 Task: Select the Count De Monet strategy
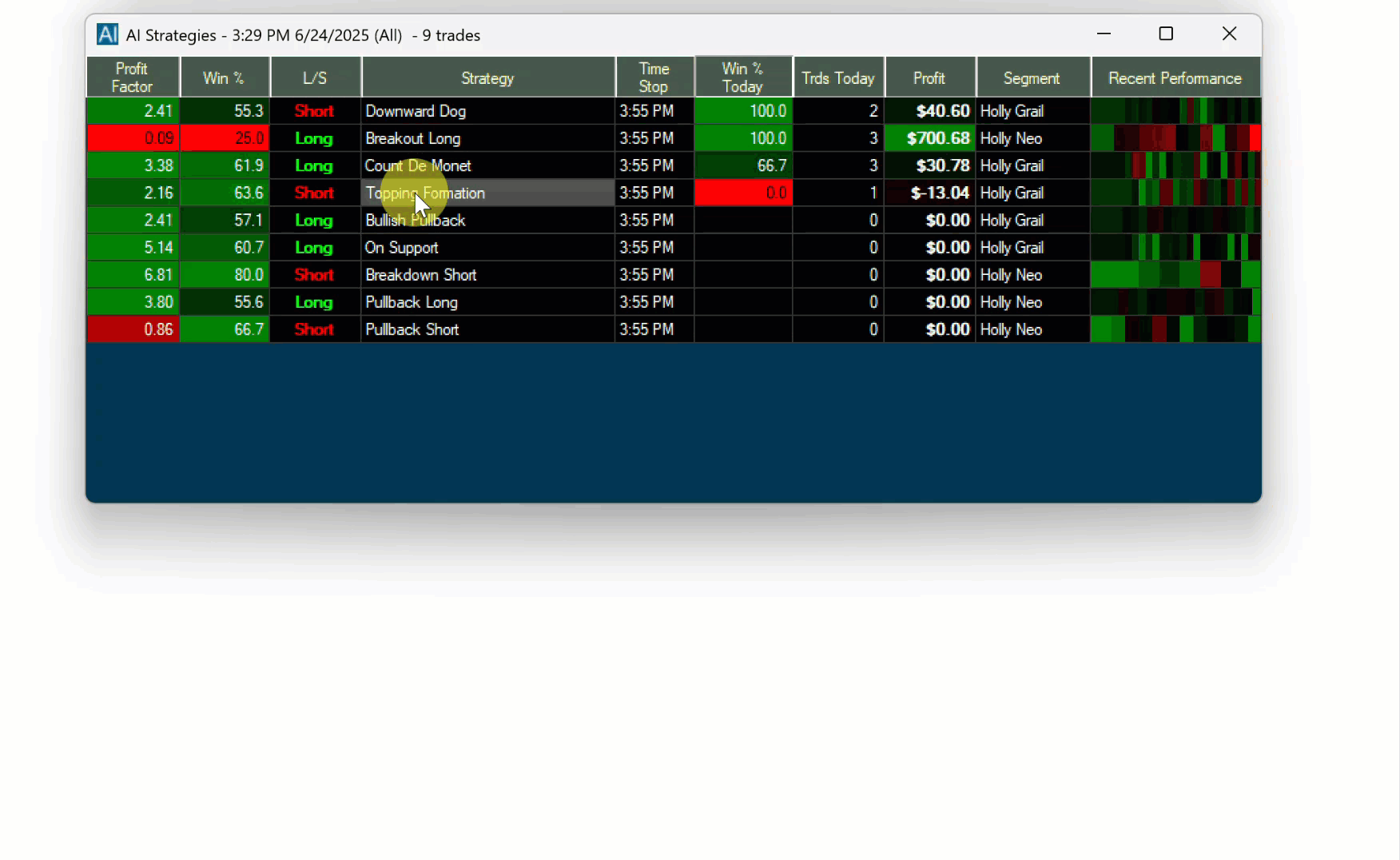click(487, 165)
